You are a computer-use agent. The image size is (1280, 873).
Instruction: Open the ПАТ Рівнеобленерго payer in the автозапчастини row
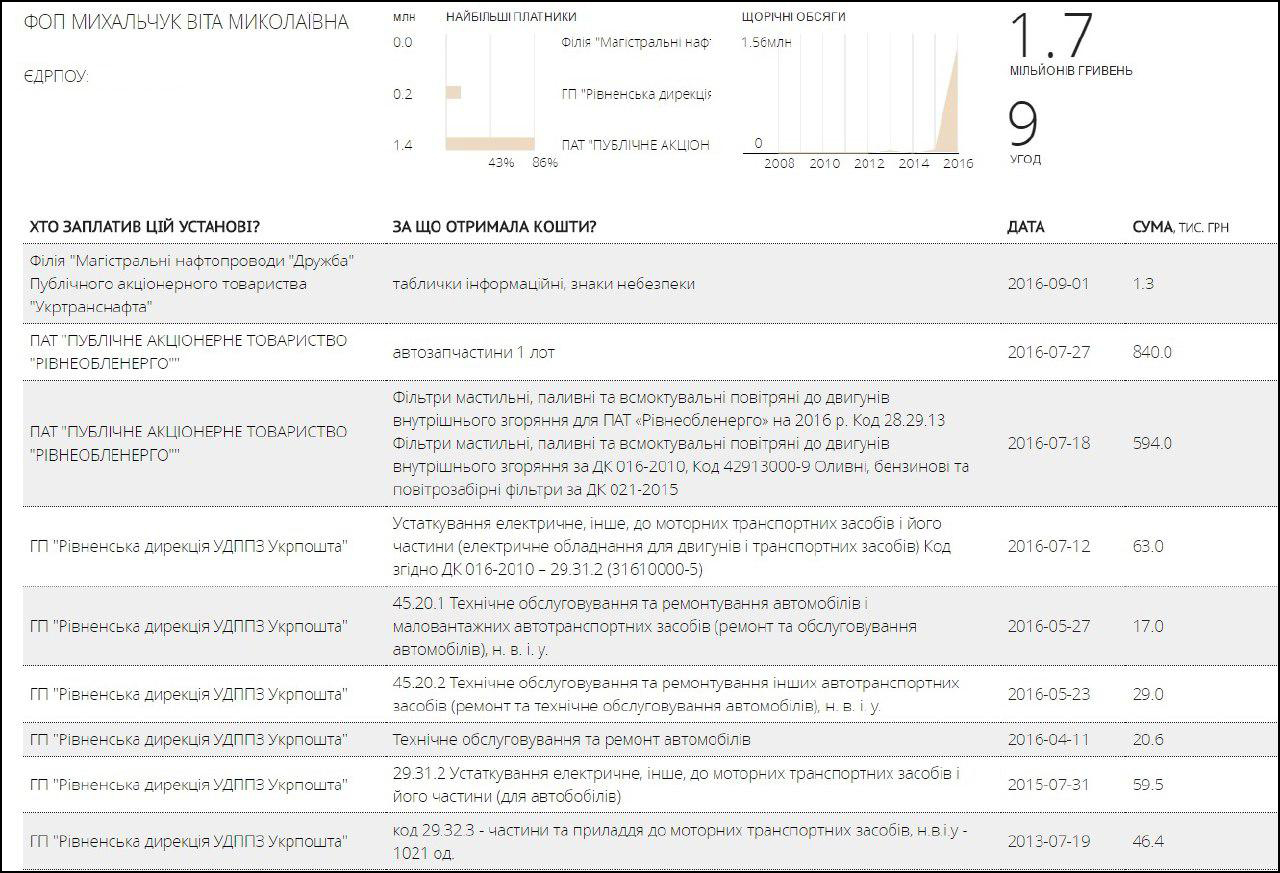pos(188,351)
